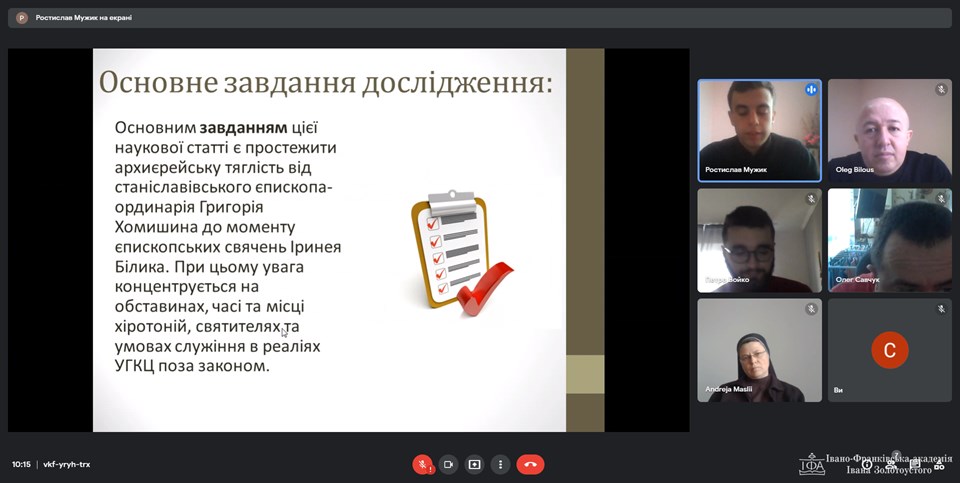Open the activities icon

[938, 464]
